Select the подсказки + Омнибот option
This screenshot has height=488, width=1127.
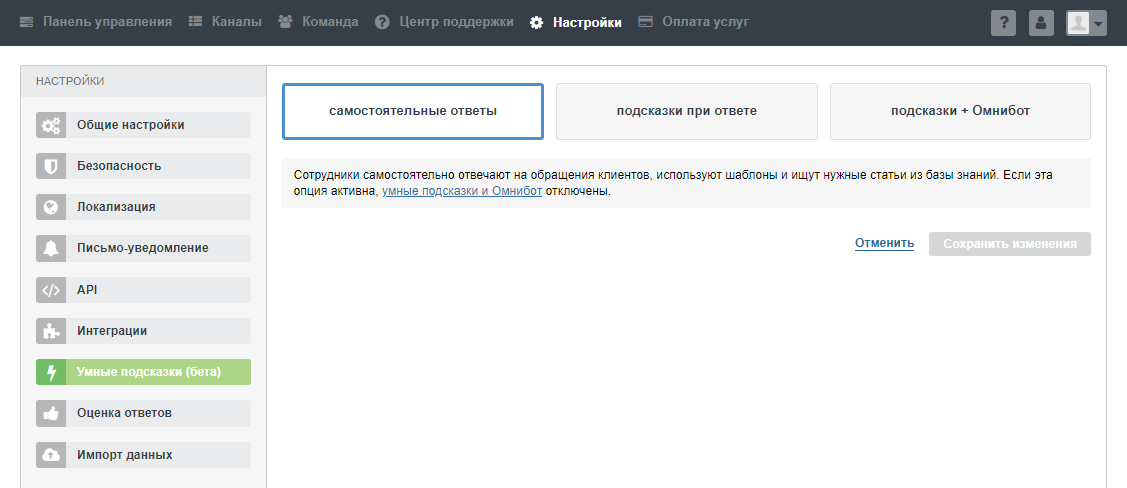coord(960,111)
